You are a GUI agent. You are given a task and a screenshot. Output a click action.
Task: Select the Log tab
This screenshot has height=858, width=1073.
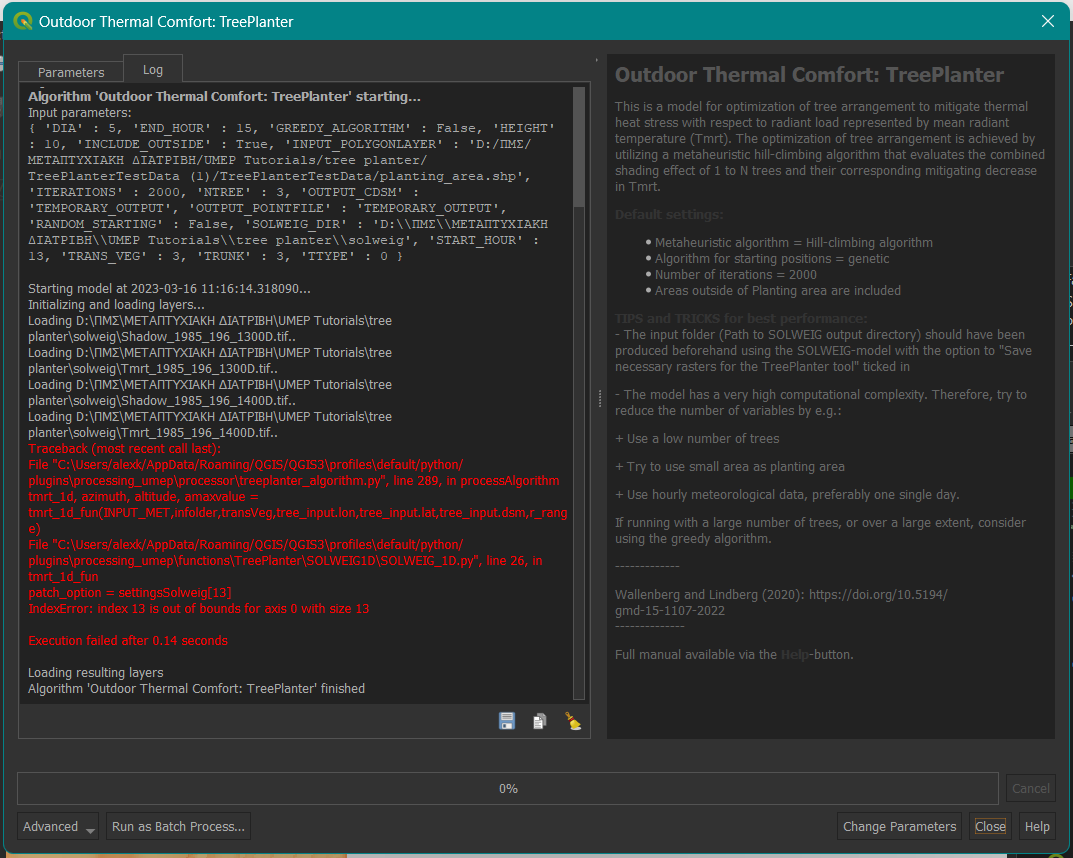[153, 70]
